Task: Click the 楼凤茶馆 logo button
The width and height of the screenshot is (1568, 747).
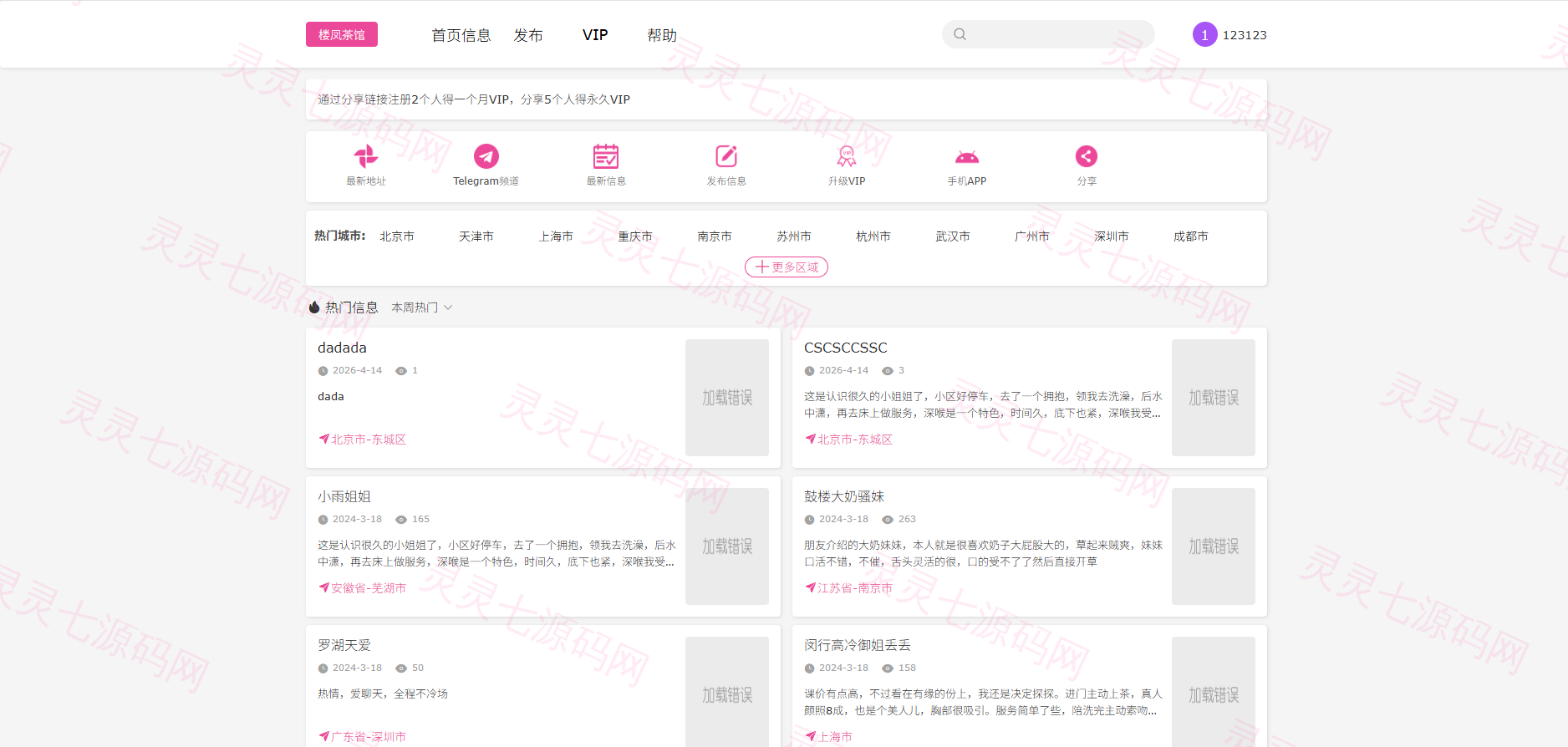Action: [342, 34]
